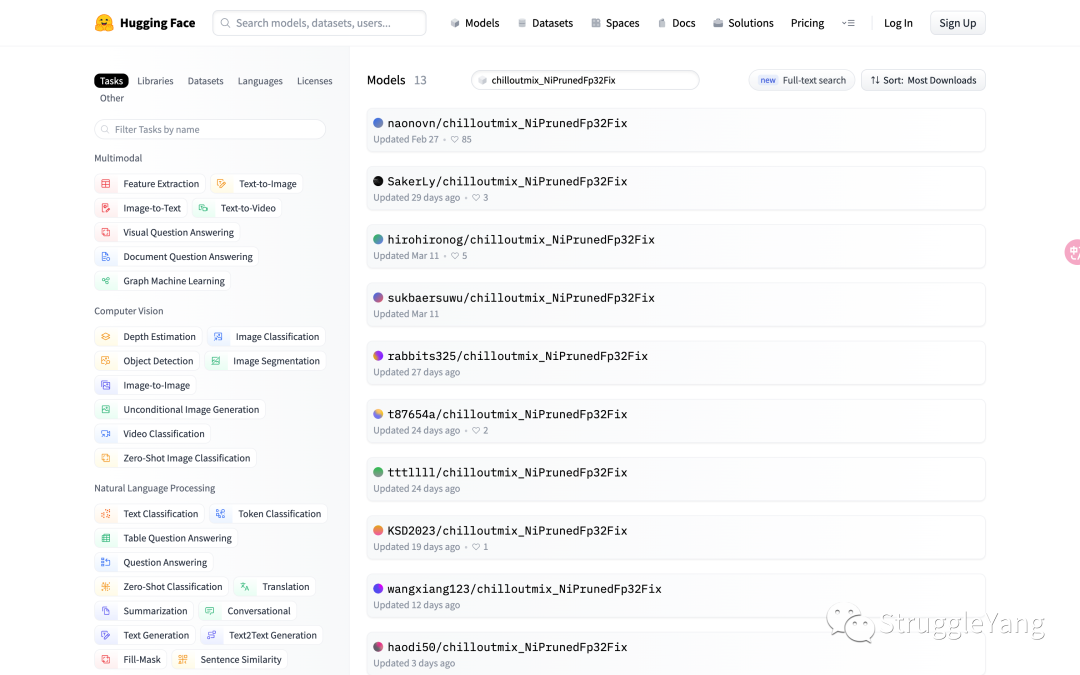Click the Visual Question Answering icon
Image resolution: width=1080 pixels, height=675 pixels.
click(x=105, y=232)
